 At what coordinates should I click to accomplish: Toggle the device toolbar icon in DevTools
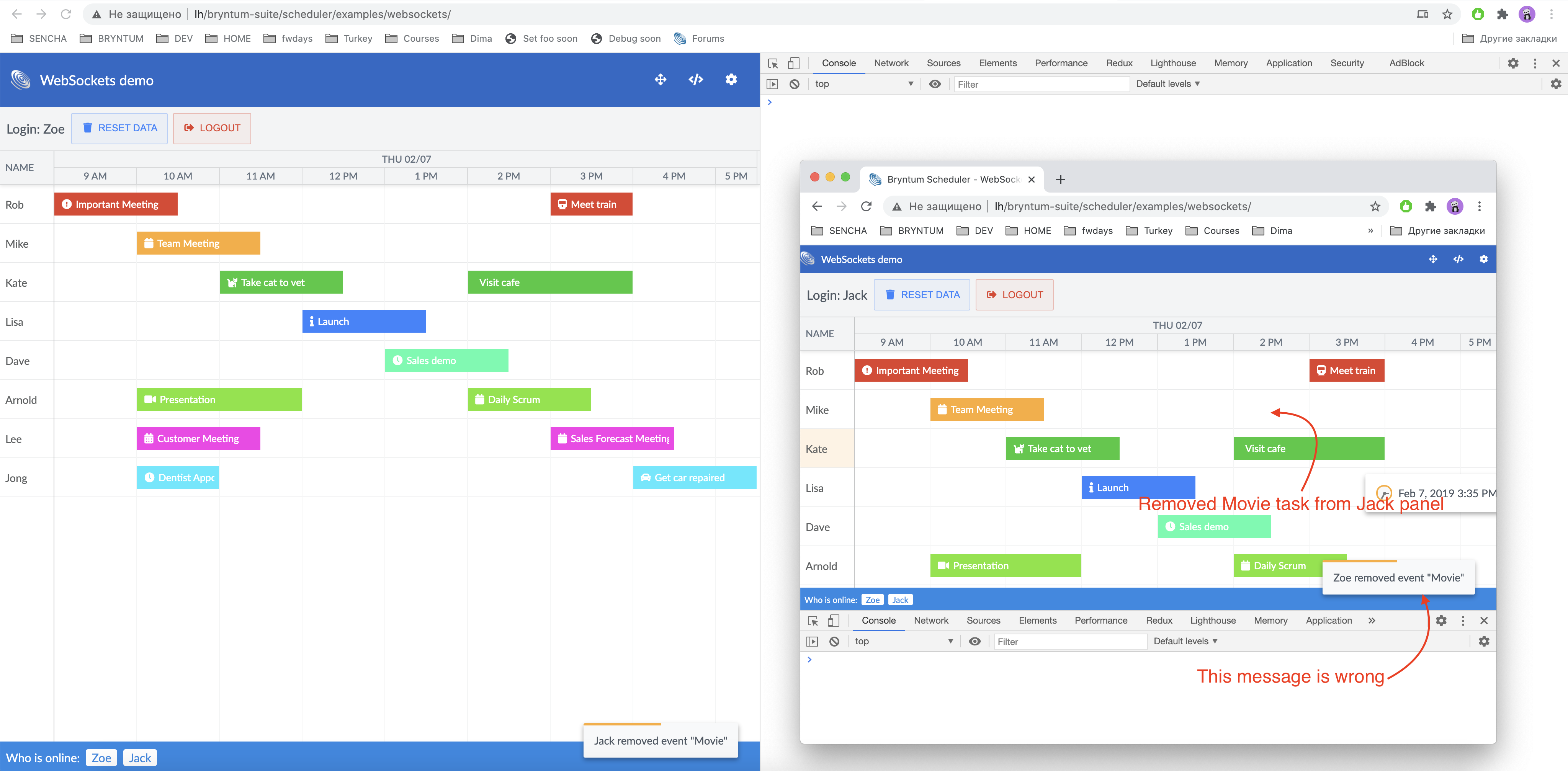click(793, 63)
